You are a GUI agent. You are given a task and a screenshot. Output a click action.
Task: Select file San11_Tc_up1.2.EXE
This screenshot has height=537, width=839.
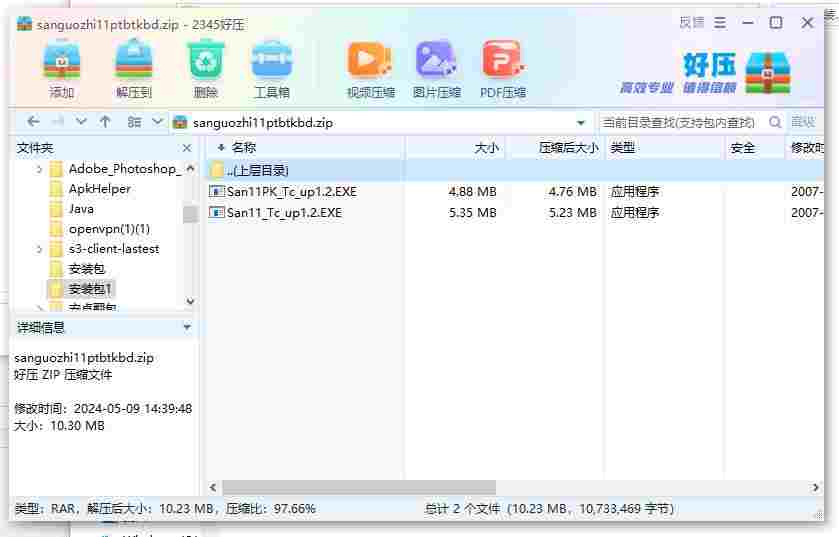pos(284,212)
